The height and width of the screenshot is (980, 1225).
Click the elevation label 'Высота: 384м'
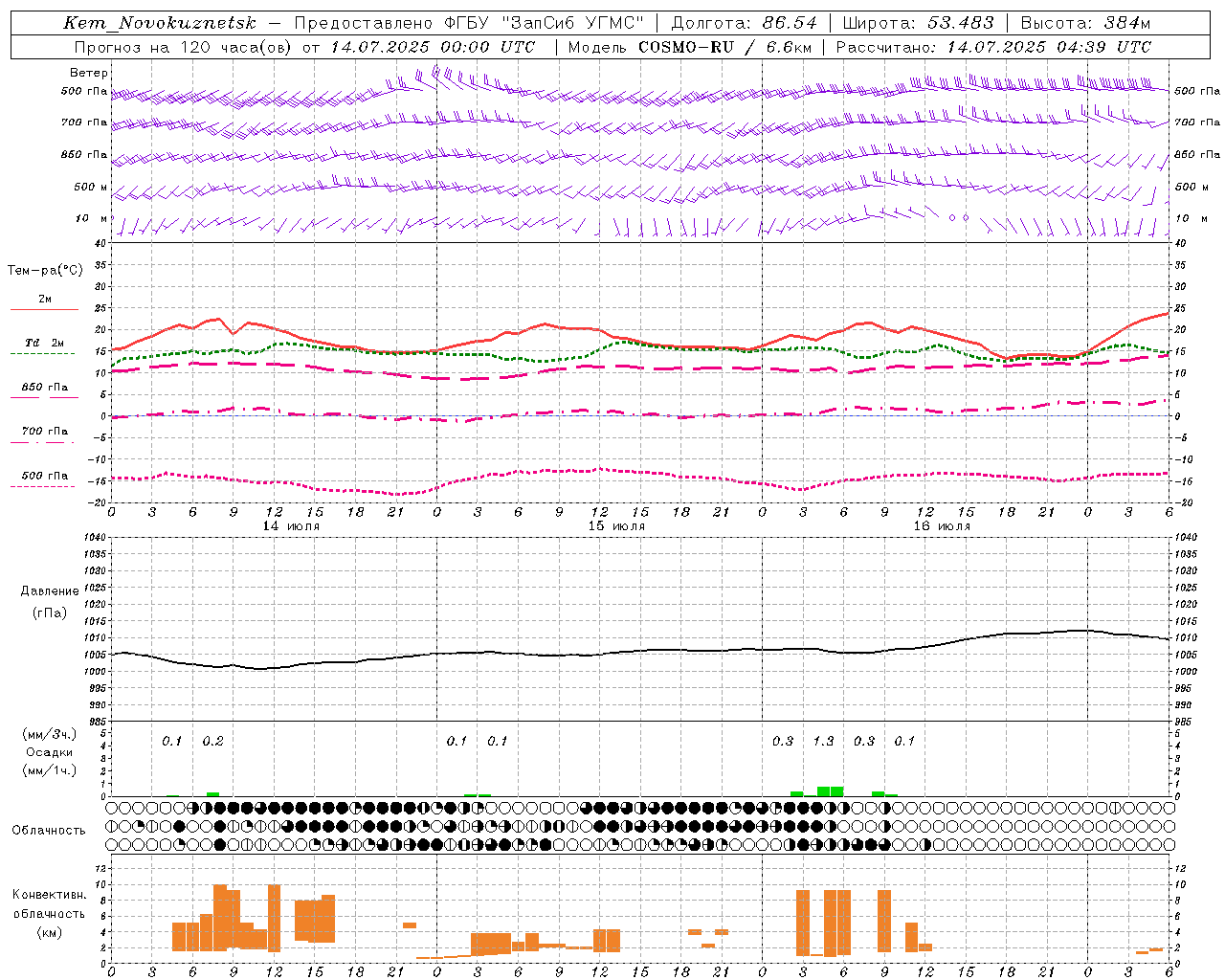(x=1084, y=23)
